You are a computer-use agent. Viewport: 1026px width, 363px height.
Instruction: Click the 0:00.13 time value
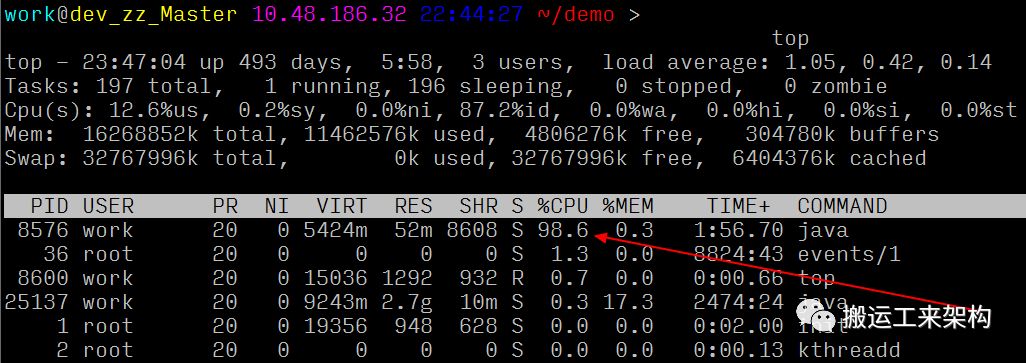click(x=739, y=350)
